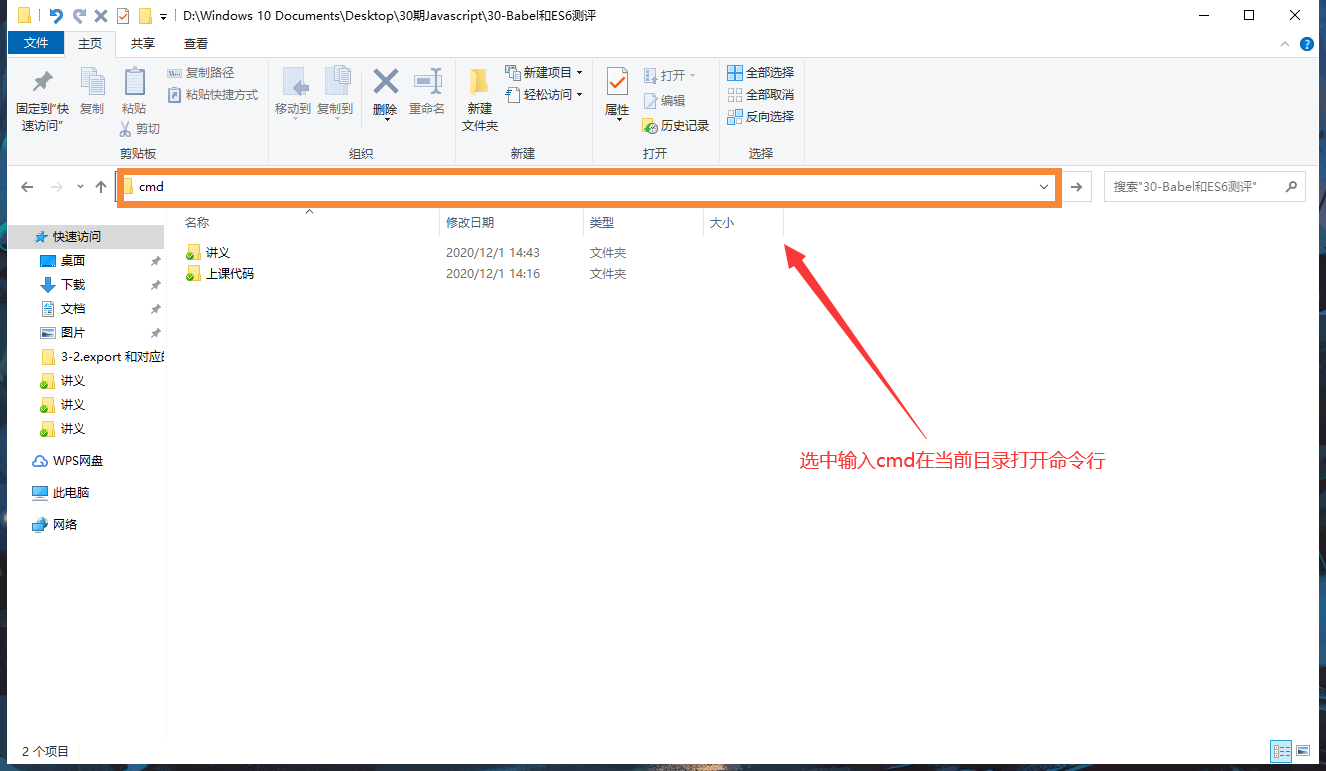Open Customize Quick Access Toolbar arrow
Image resolution: width=1326 pixels, height=771 pixels.
(163, 17)
